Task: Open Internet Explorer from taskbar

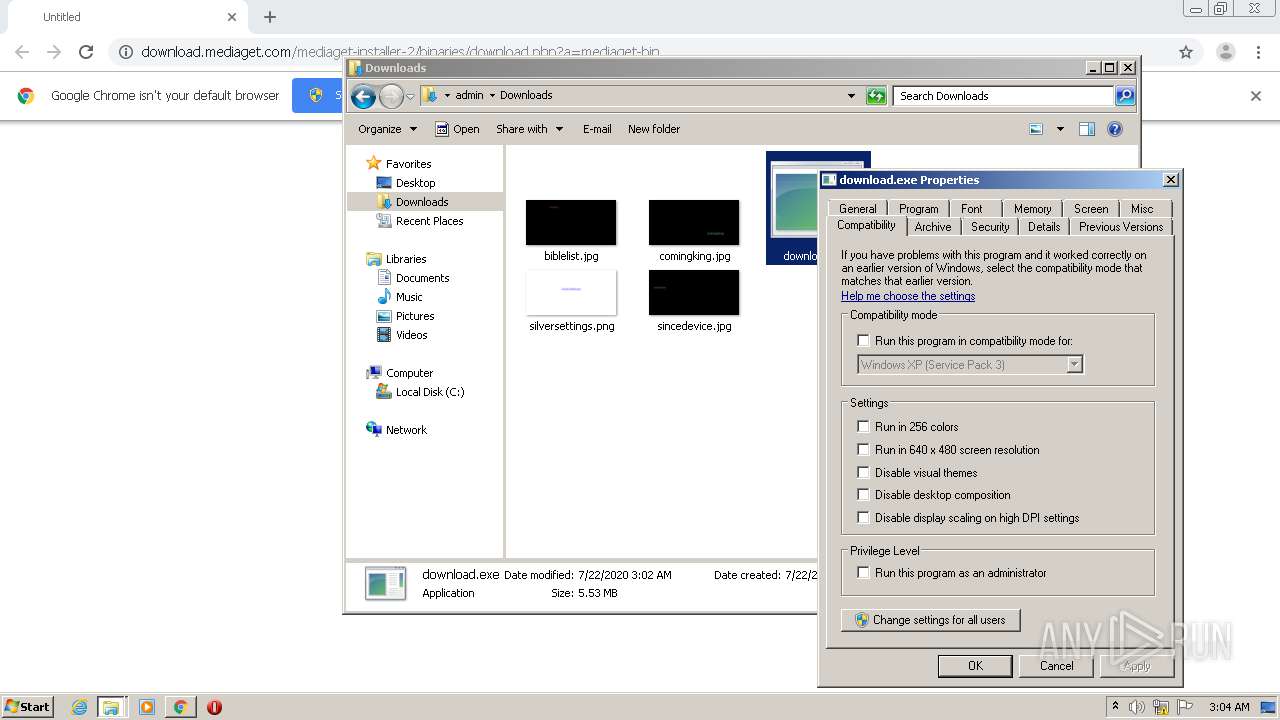Action: pyautogui.click(x=79, y=707)
